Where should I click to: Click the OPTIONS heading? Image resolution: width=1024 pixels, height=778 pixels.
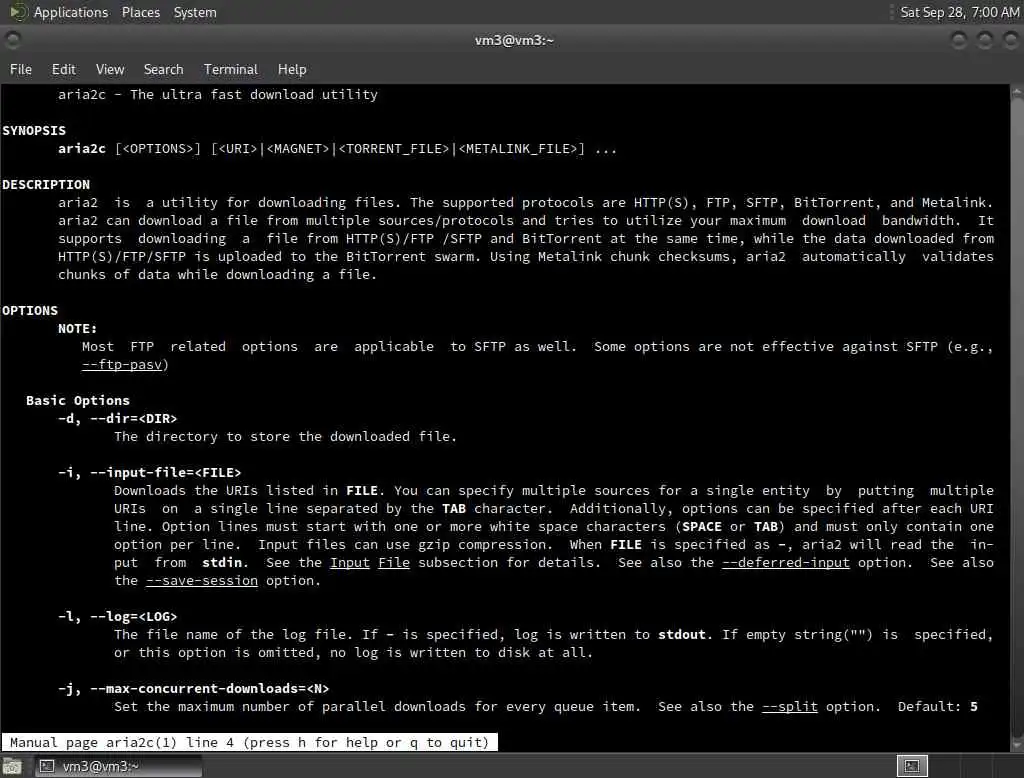29,311
